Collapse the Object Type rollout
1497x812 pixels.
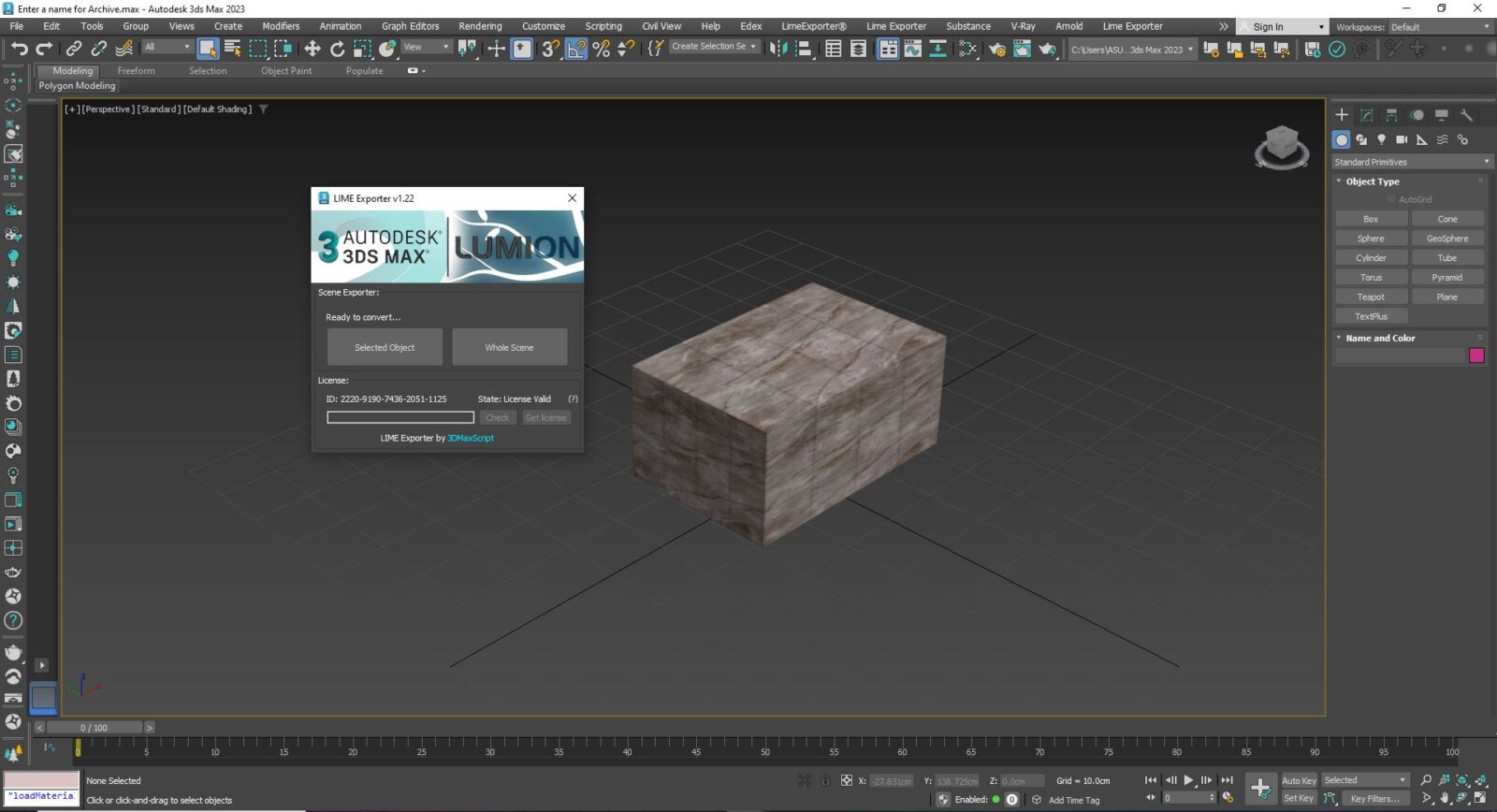pyautogui.click(x=1372, y=181)
